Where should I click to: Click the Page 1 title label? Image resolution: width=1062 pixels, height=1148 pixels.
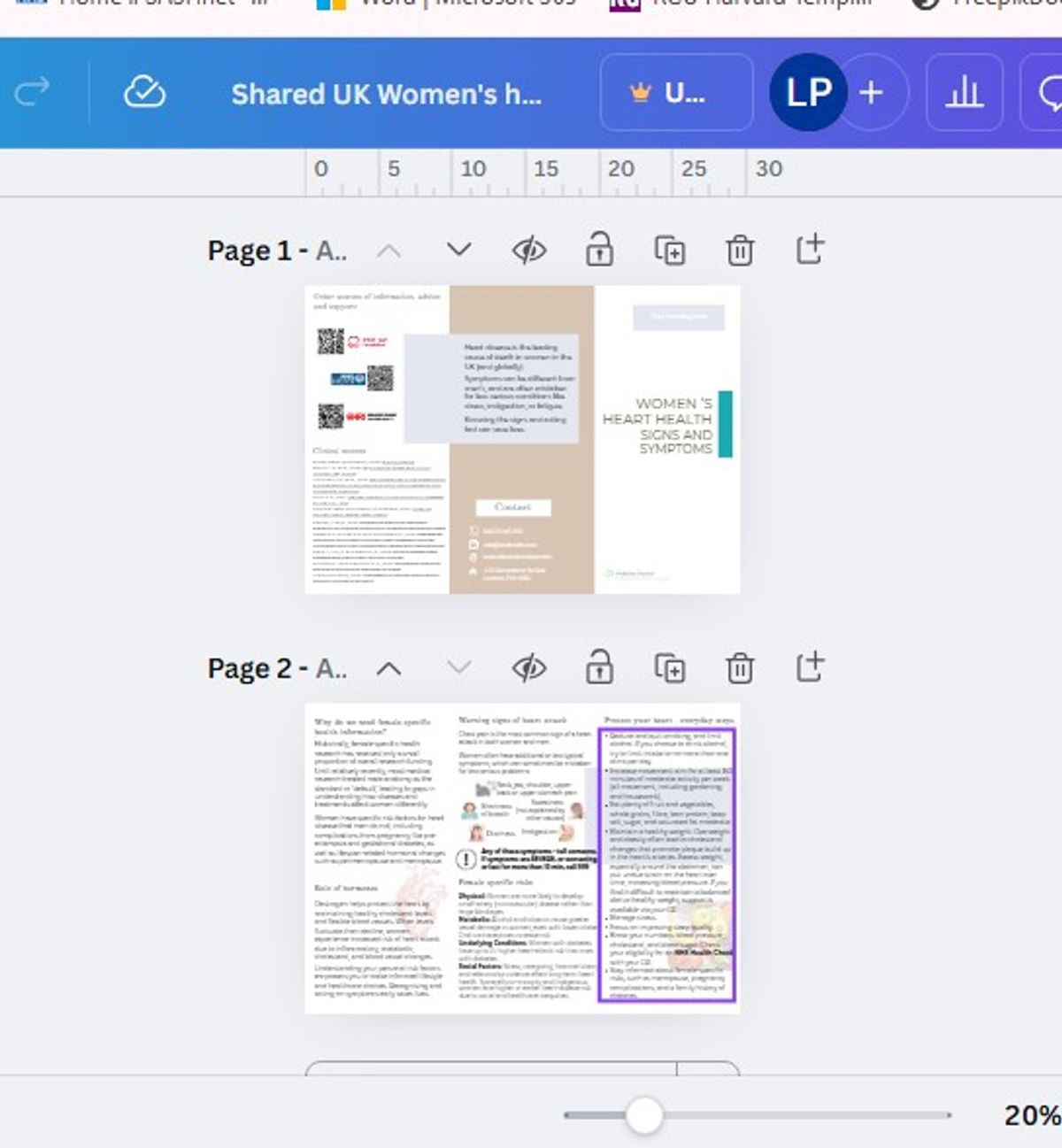pyautogui.click(x=277, y=251)
